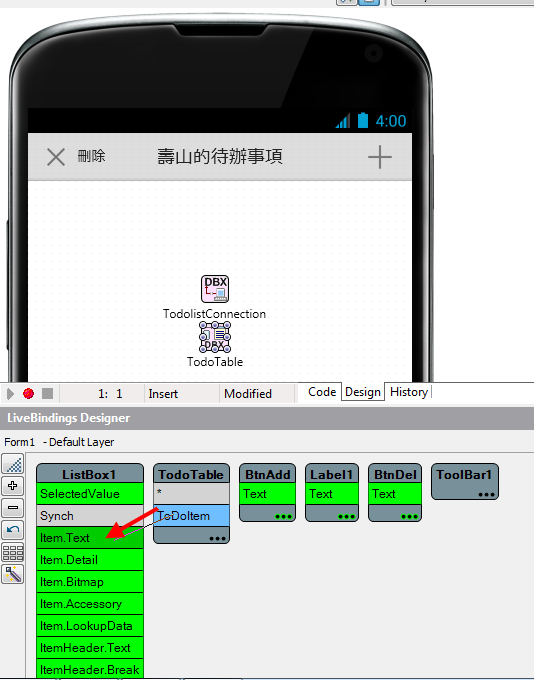Click Item.Accessory member in ListBox1
This screenshot has width=534, height=680.
pyautogui.click(x=90, y=604)
